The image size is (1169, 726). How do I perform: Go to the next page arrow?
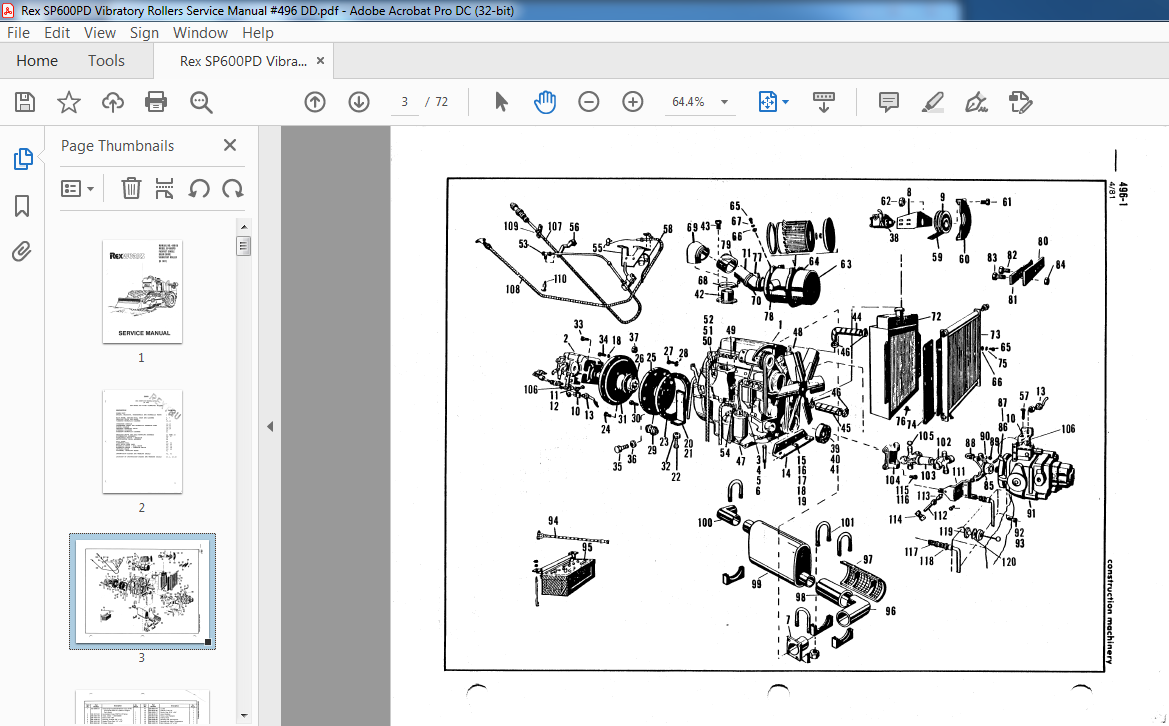click(359, 102)
